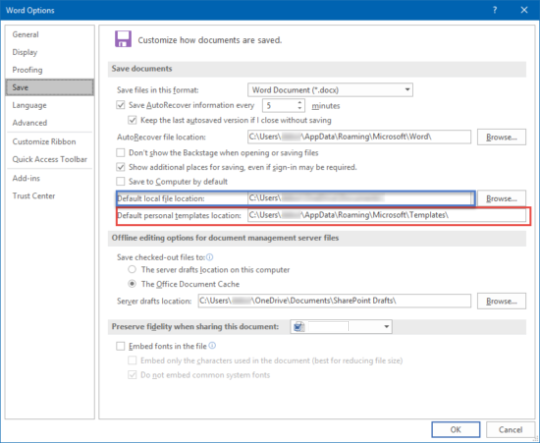Viewport: 540px width, 443px height.
Task: Click Browse for AutoRecover file location
Action: coord(501,137)
